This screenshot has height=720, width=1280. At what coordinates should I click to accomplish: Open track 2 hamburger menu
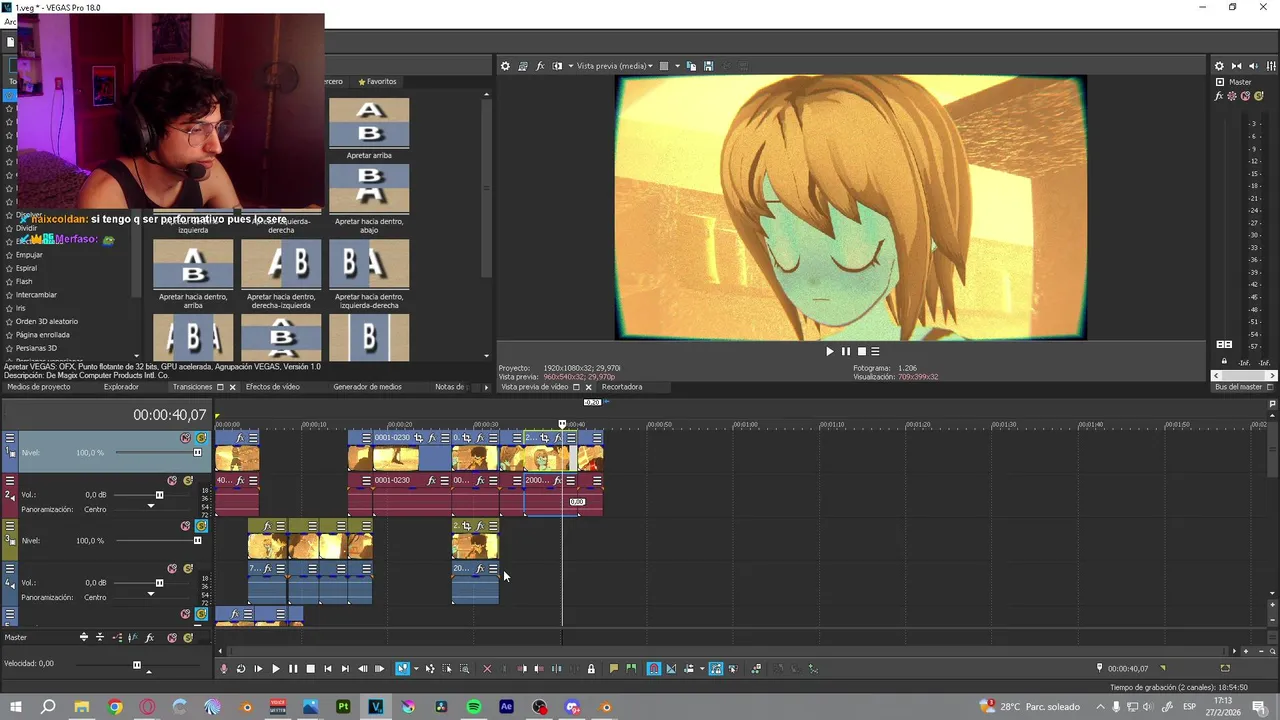pyautogui.click(x=10, y=481)
